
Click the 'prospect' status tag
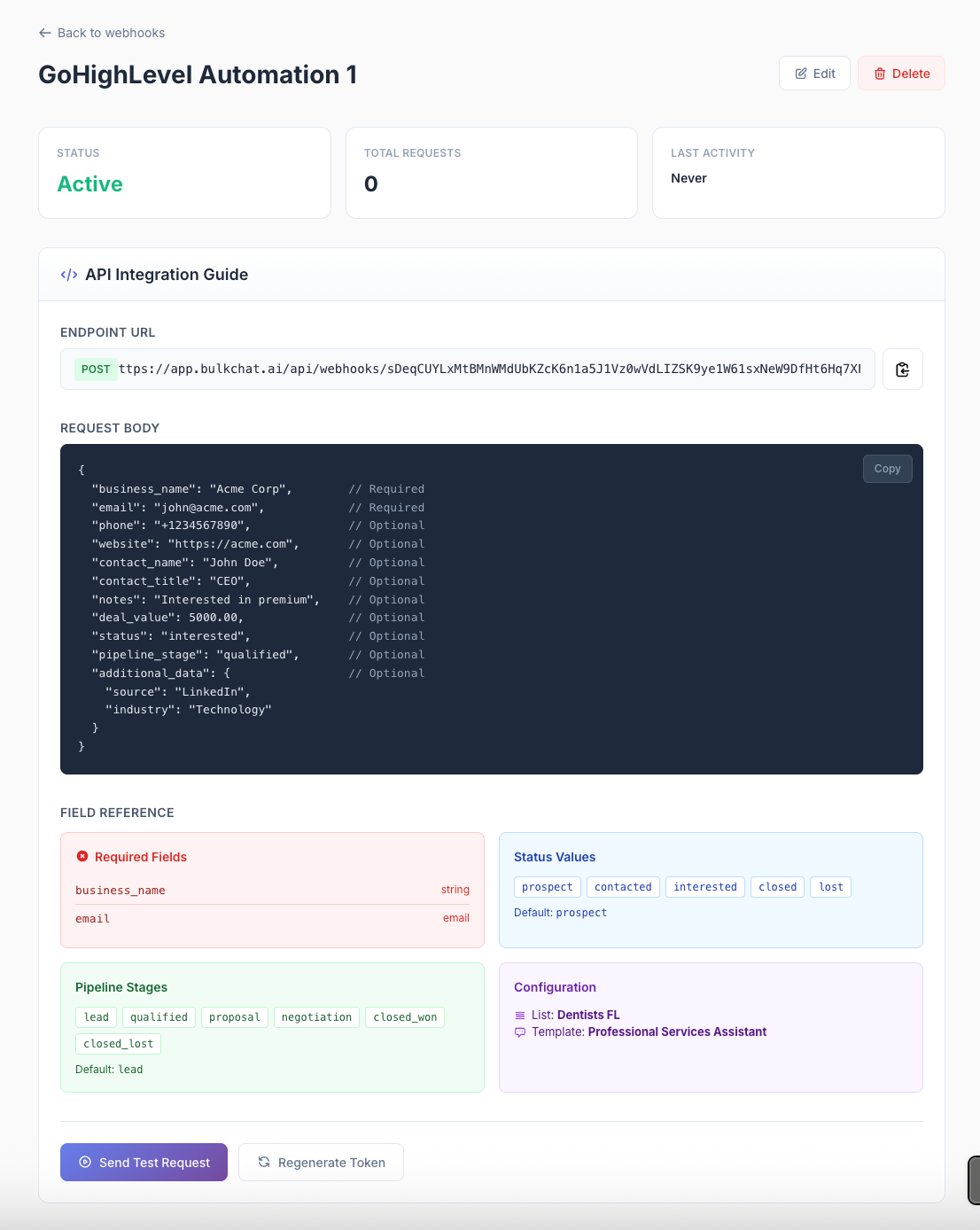(x=547, y=887)
